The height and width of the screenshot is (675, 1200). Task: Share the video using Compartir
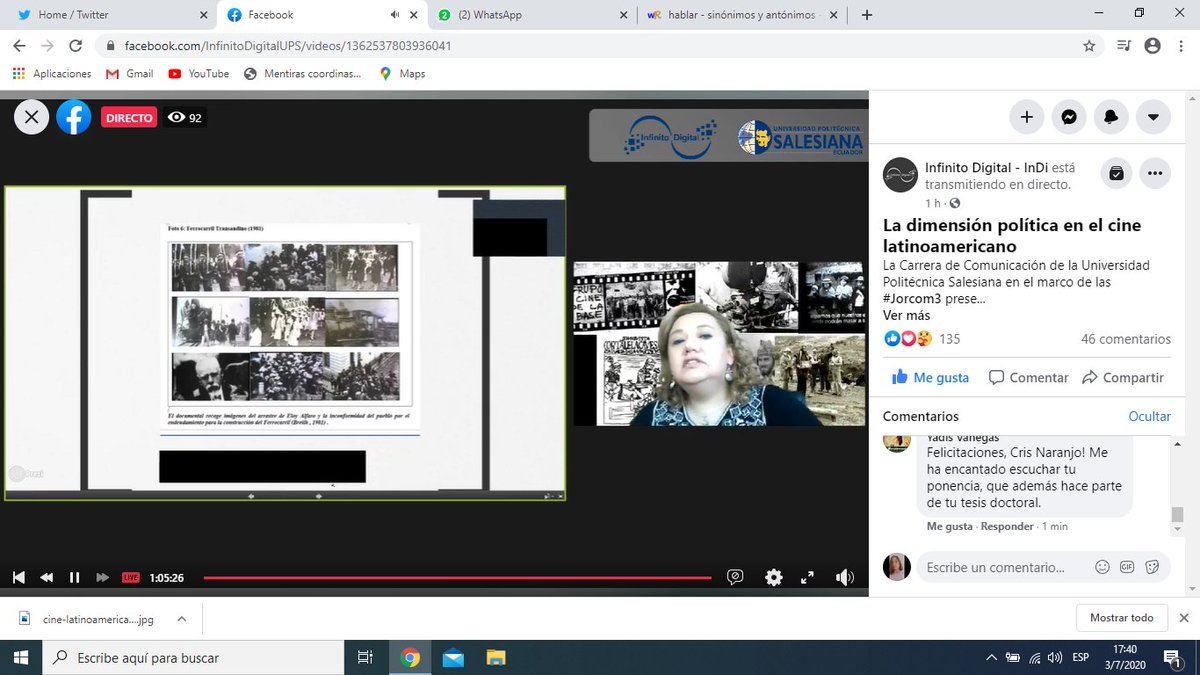1122,377
